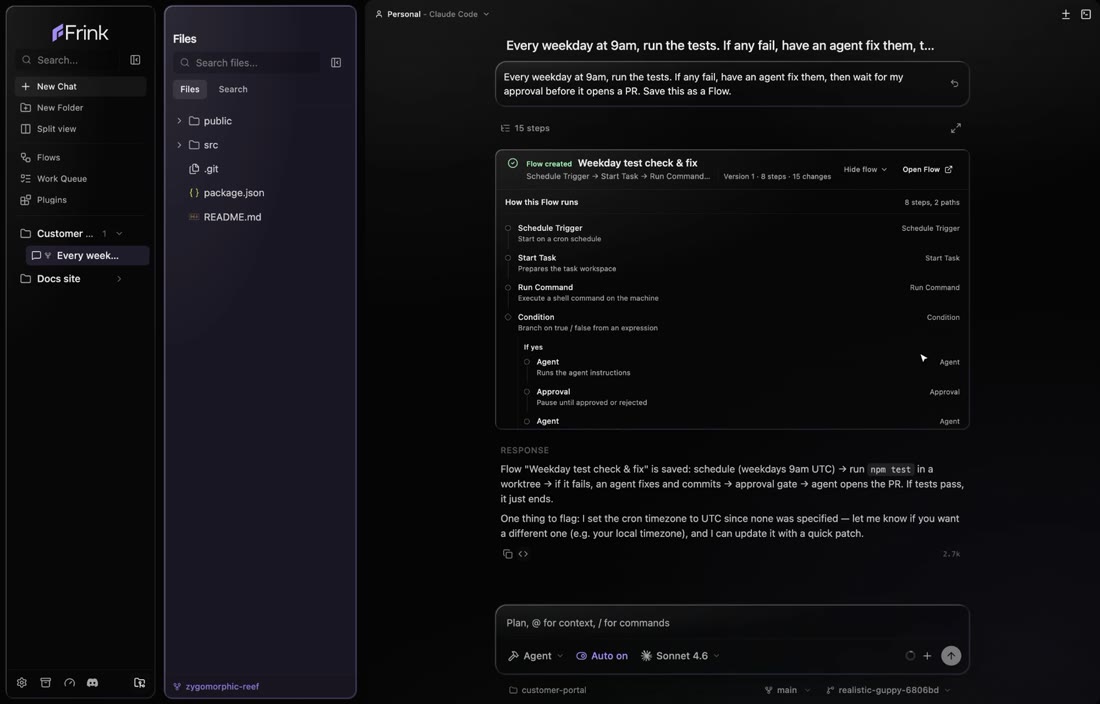This screenshot has height=704, width=1100.
Task: Toggle the Auto on mode switch
Action: [x=602, y=656]
